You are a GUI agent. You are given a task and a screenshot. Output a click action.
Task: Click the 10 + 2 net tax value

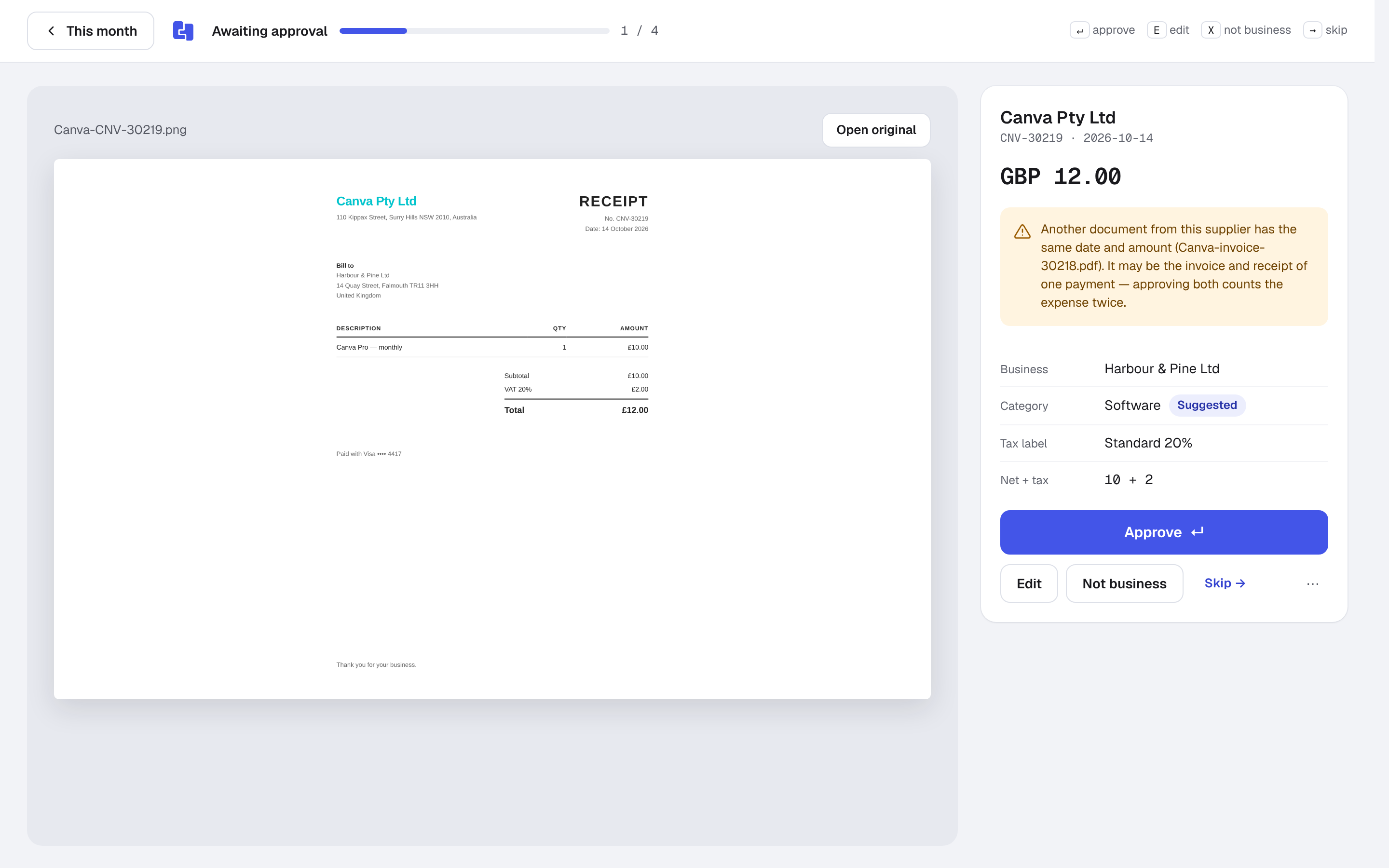point(1129,480)
